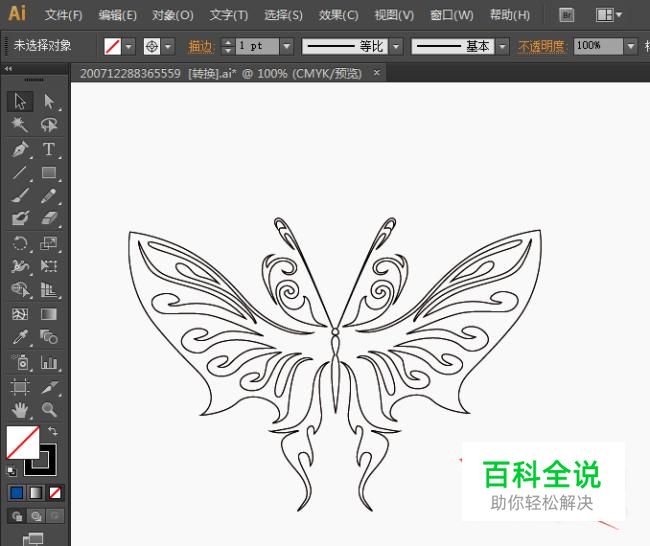Select the Eyedropper tool
The image size is (650, 546).
tap(19, 338)
